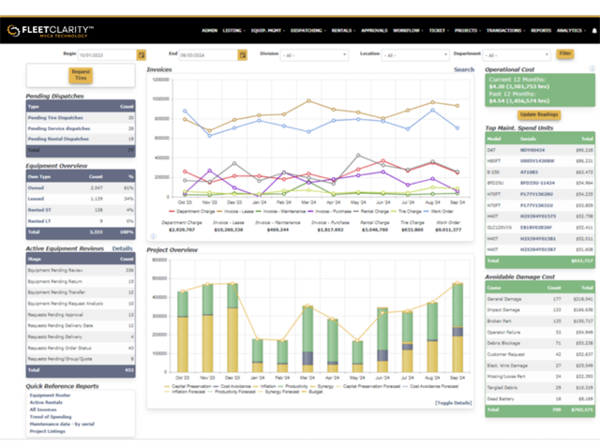This screenshot has height=448, width=600.
Task: Open the Analytics menu
Action: [x=571, y=31]
